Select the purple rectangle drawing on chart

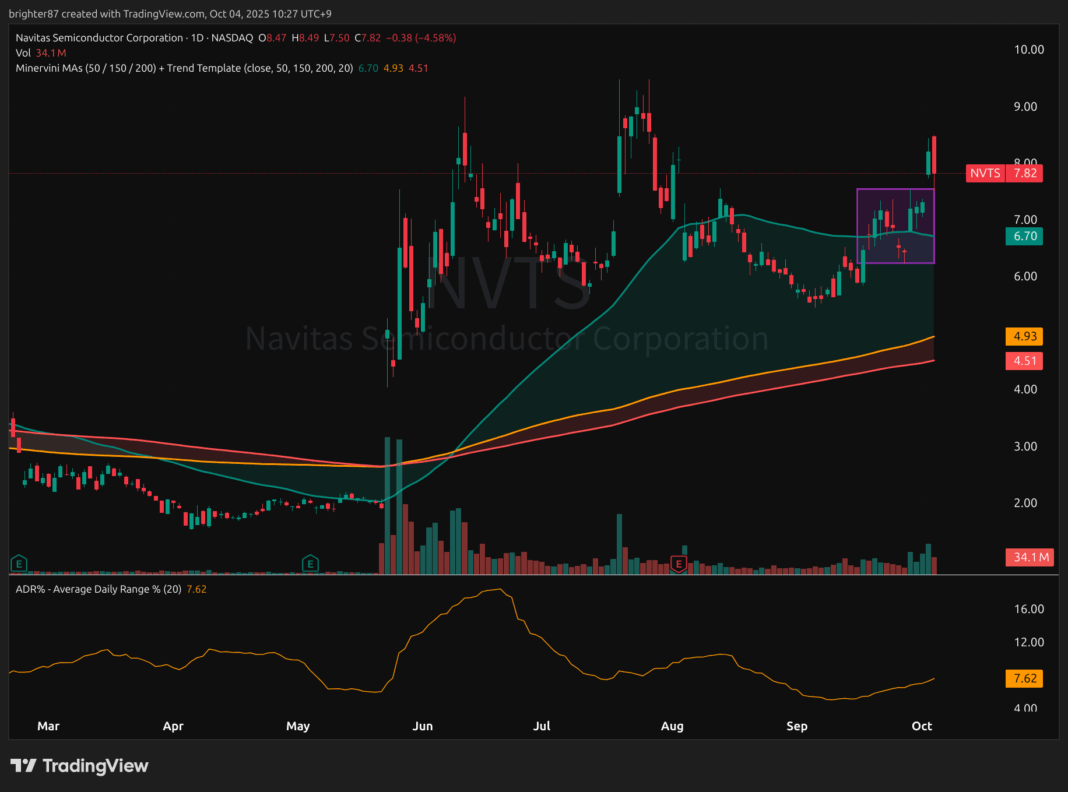pos(858,225)
